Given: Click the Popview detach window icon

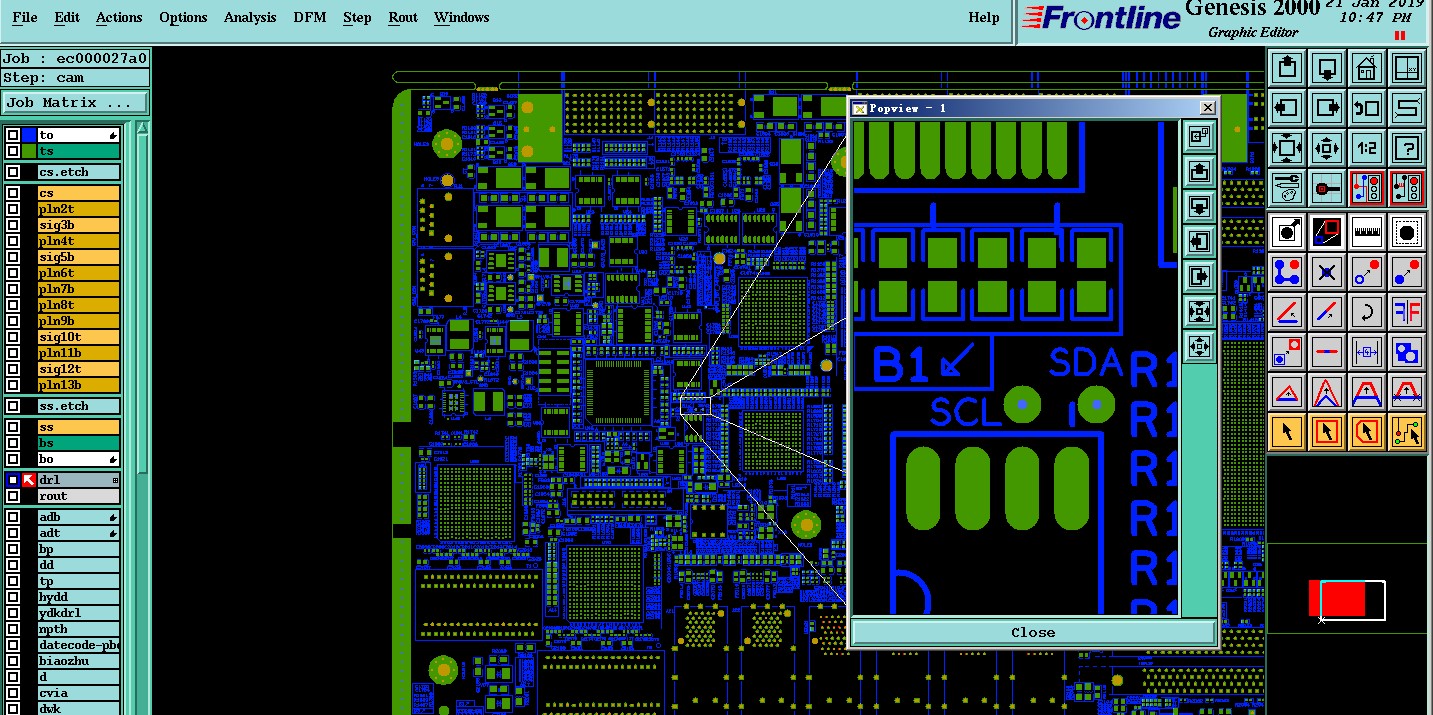Looking at the screenshot, I should pyautogui.click(x=1199, y=135).
